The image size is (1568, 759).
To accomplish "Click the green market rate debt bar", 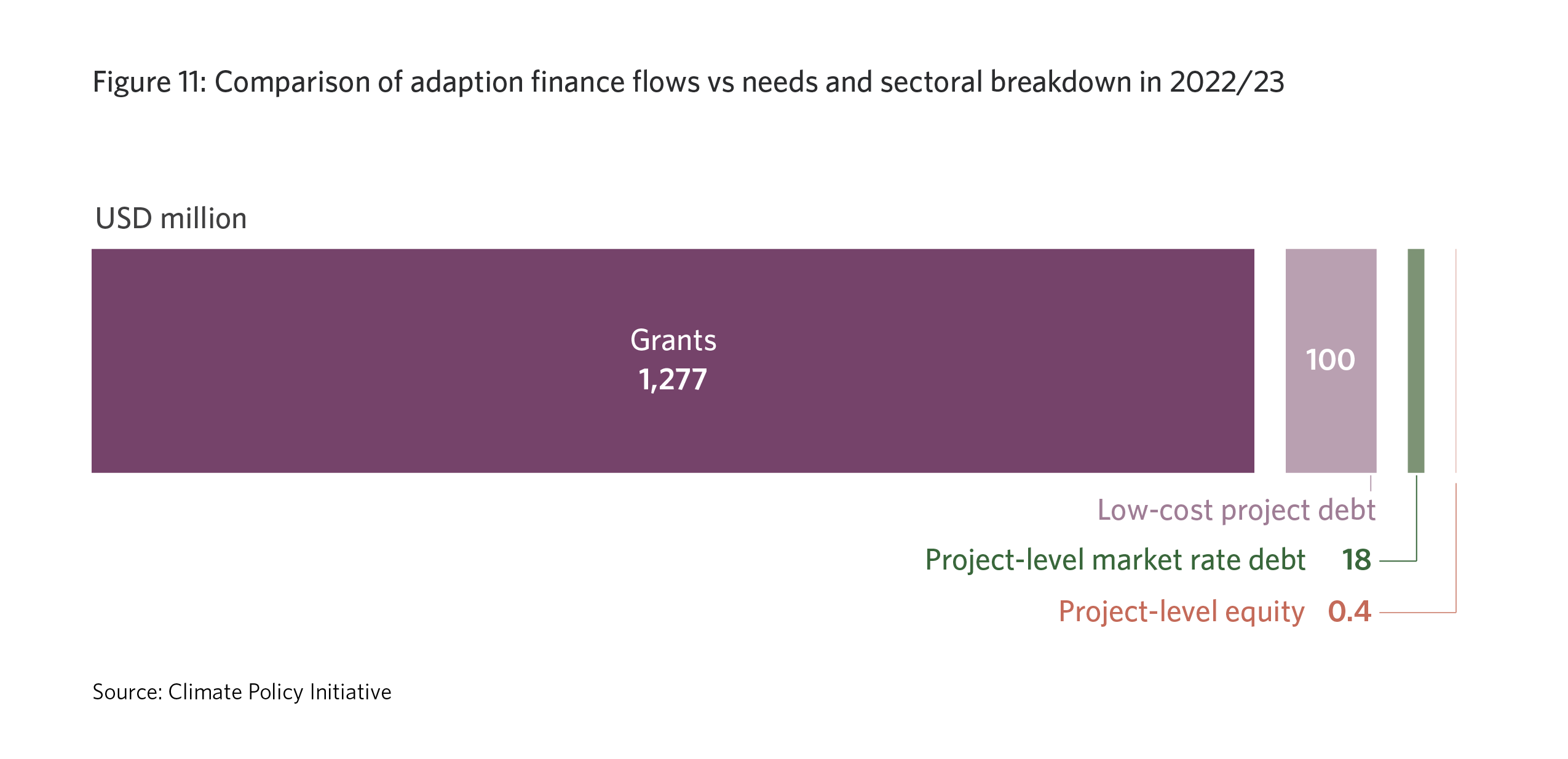I will pyautogui.click(x=1416, y=360).
